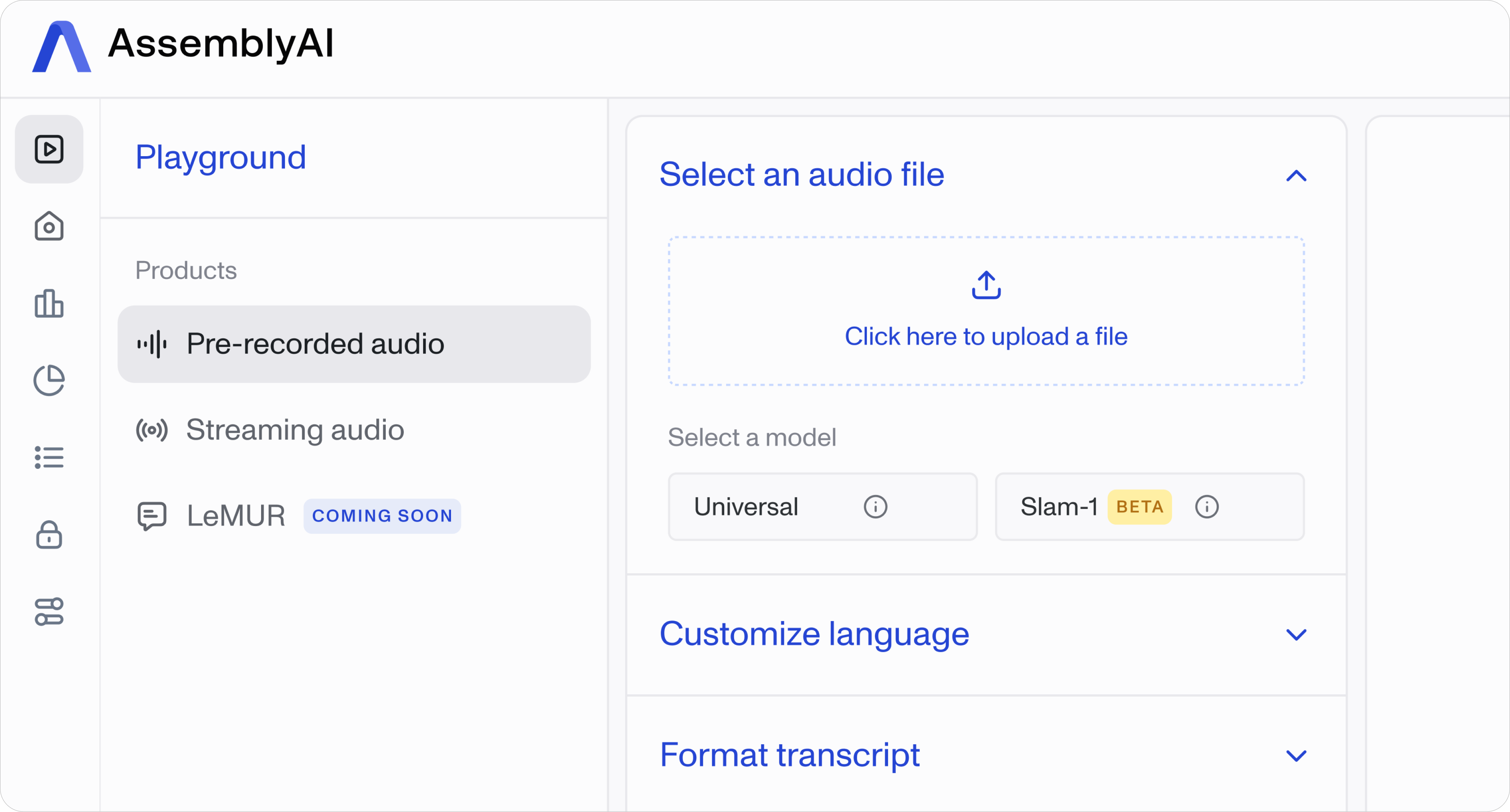Click the playground play icon in sidebar
This screenshot has height=812, width=1510.
(49, 150)
